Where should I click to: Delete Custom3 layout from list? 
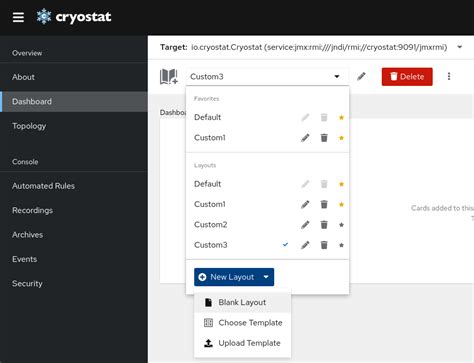[x=324, y=245]
